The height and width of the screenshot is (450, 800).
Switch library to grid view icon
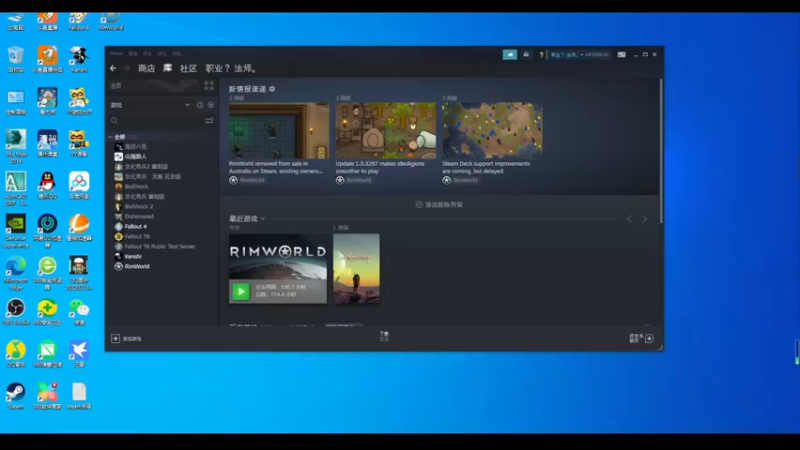coord(209,86)
